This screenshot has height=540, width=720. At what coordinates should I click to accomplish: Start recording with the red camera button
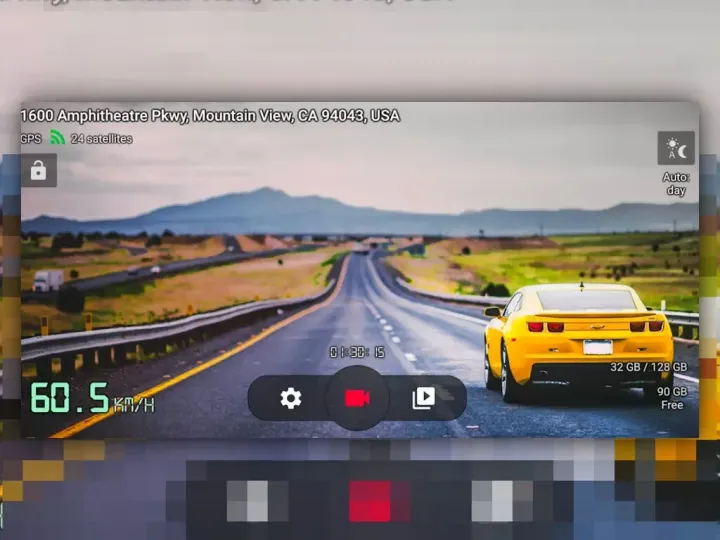pos(357,398)
